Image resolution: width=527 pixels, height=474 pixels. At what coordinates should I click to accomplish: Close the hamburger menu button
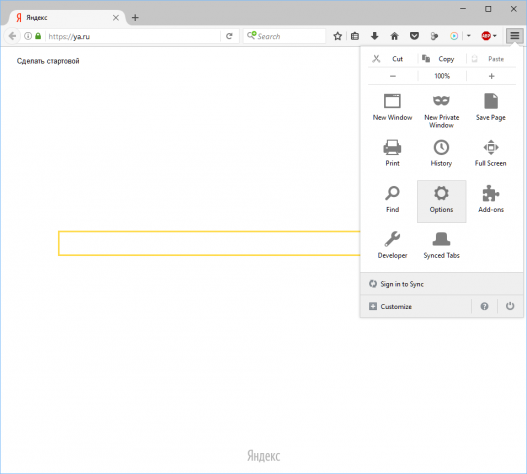[x=515, y=36]
